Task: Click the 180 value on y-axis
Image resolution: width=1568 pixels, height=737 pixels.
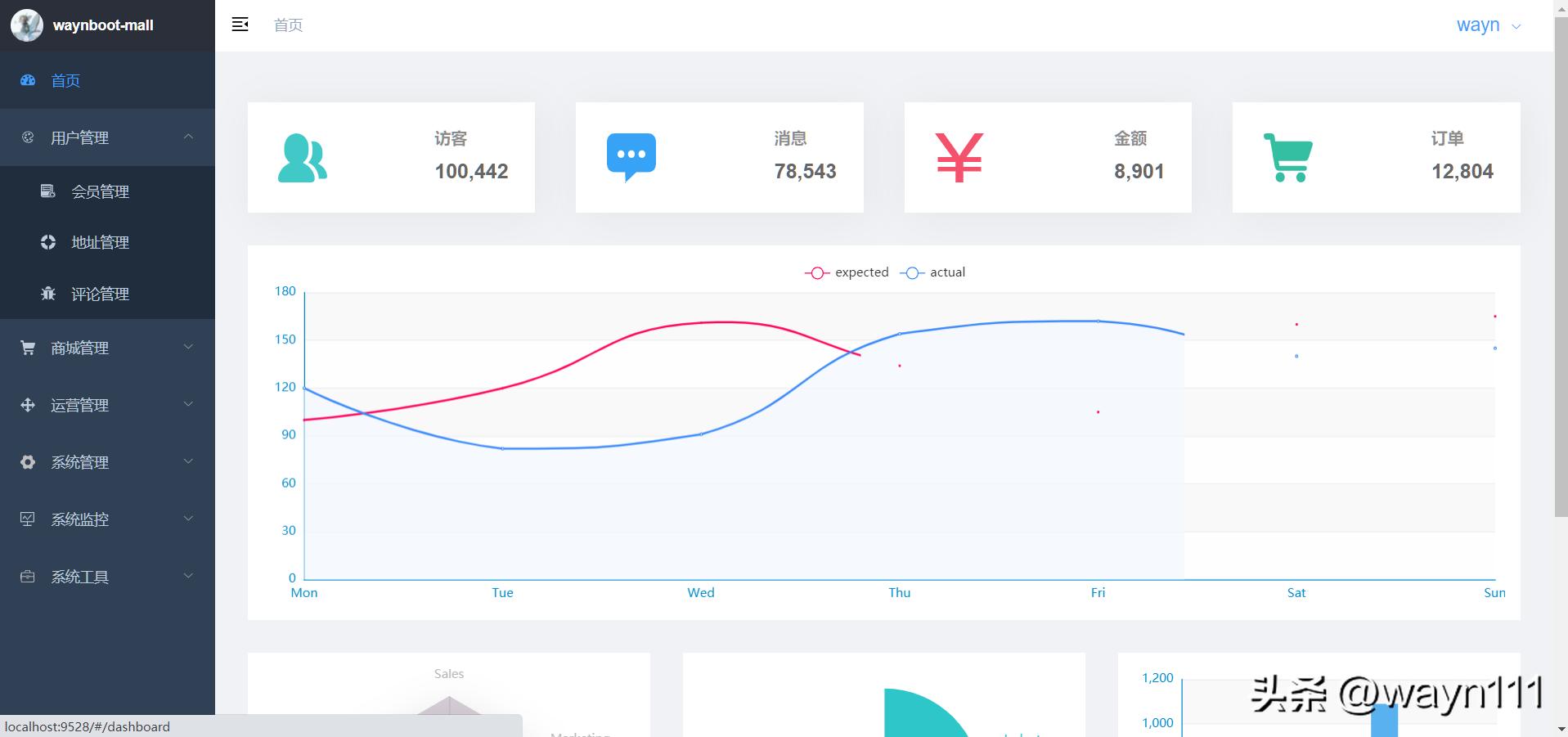Action: (285, 291)
